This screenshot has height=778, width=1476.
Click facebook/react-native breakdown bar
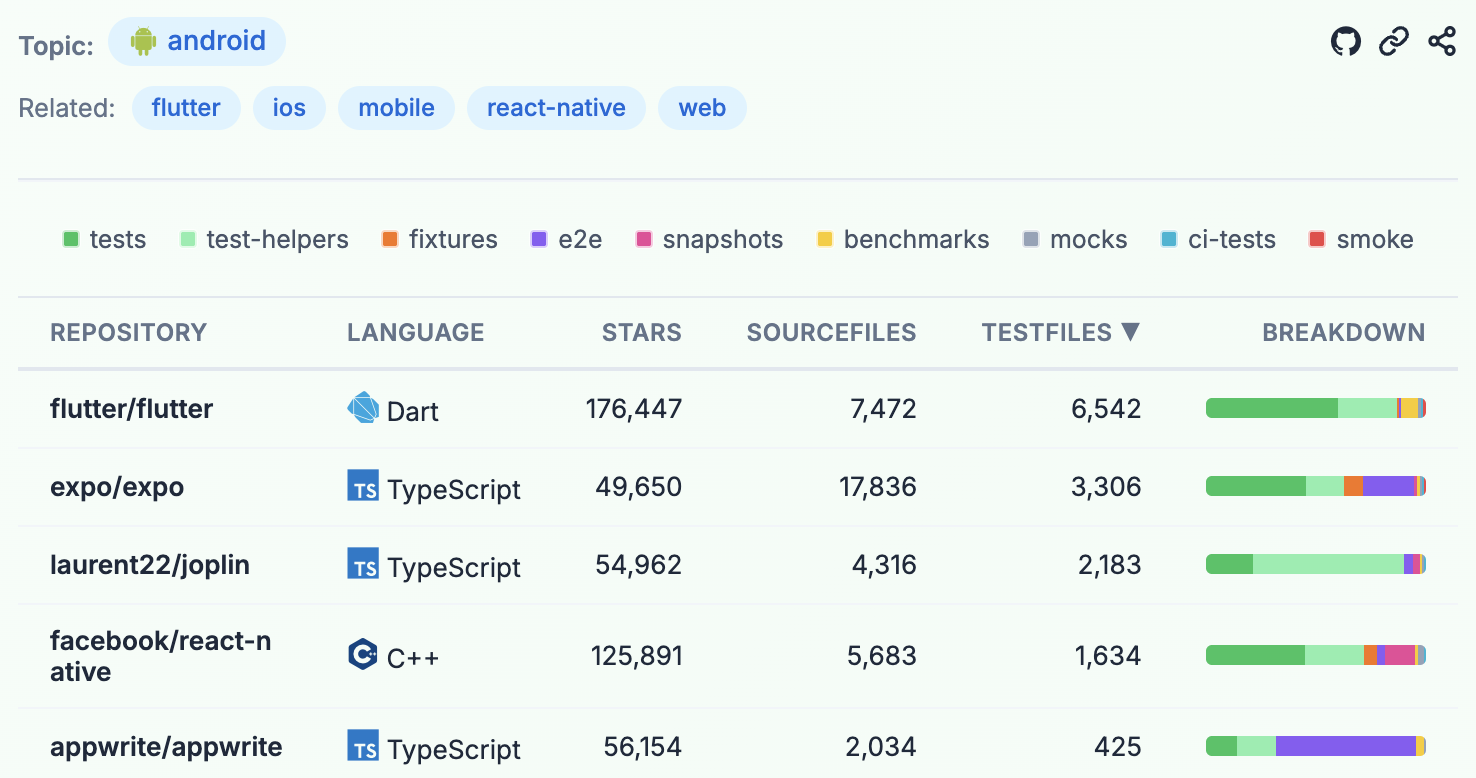click(1316, 655)
